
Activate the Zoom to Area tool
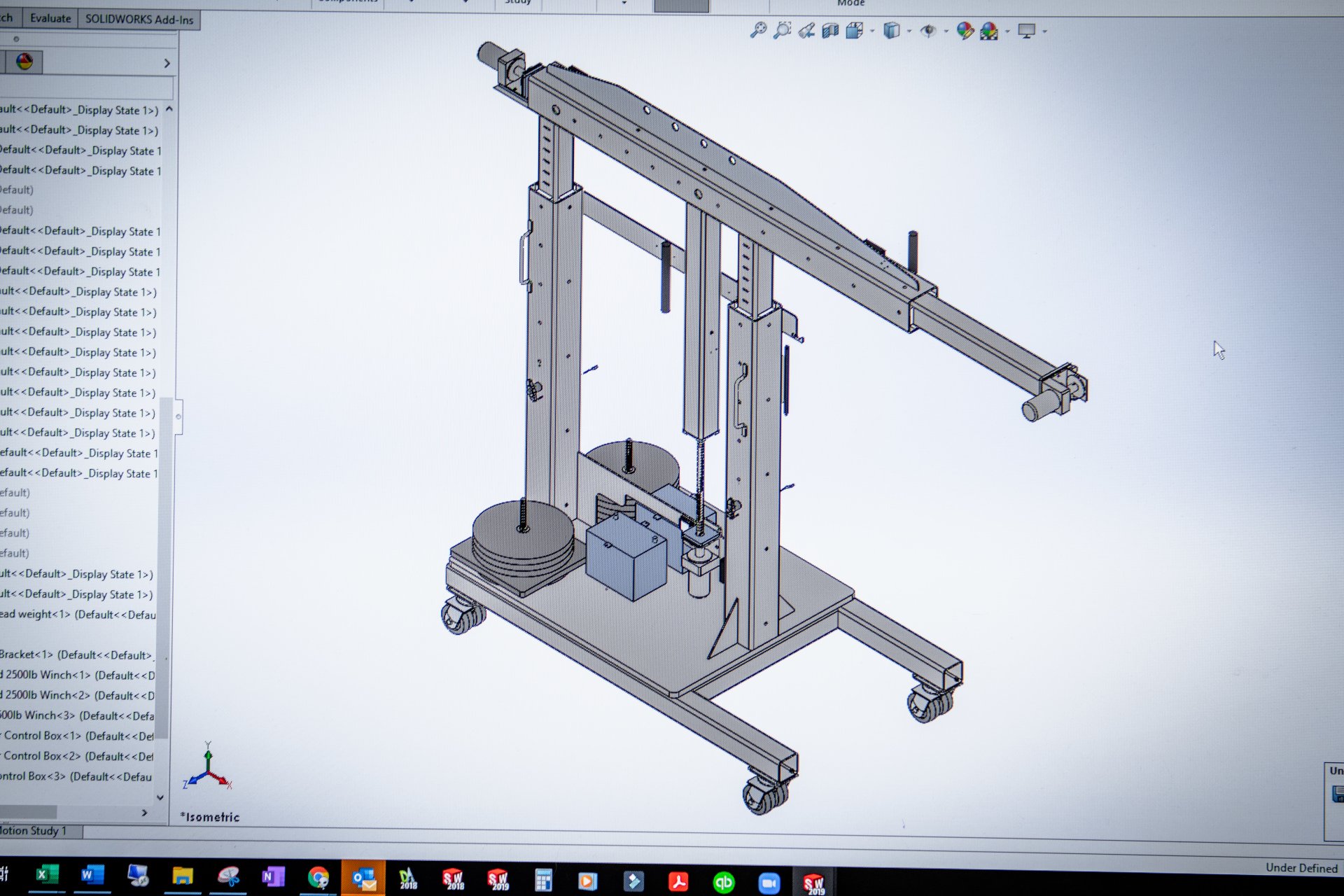point(782,30)
